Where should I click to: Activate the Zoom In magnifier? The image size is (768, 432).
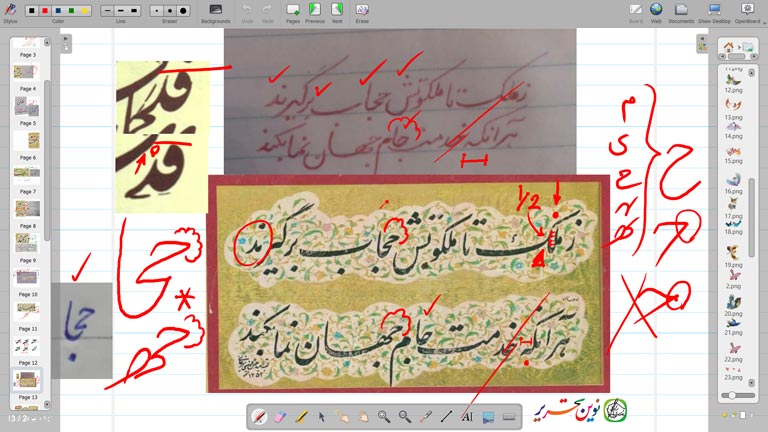[x=384, y=415]
